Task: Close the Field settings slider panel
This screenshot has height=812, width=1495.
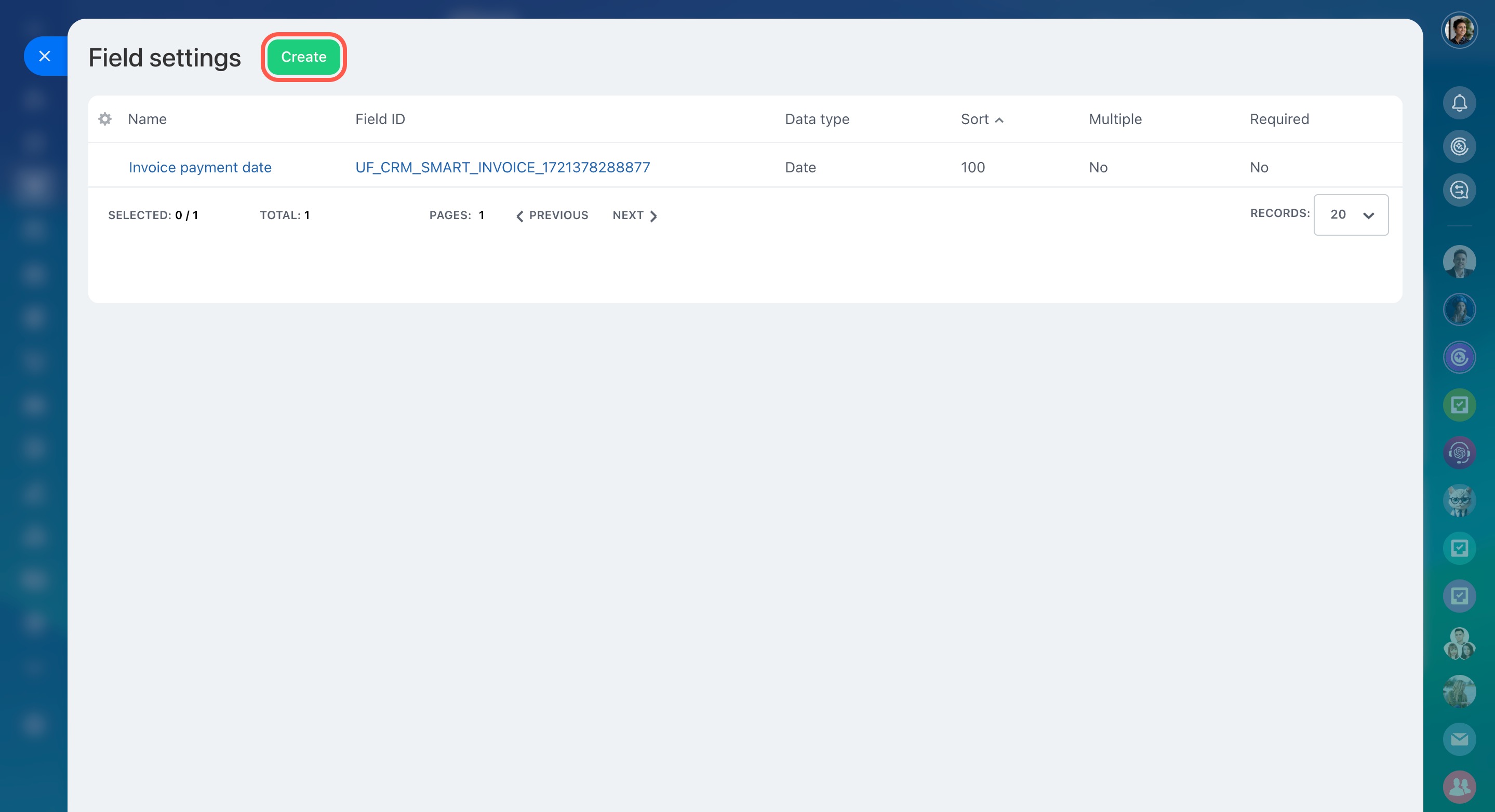Action: (45, 56)
